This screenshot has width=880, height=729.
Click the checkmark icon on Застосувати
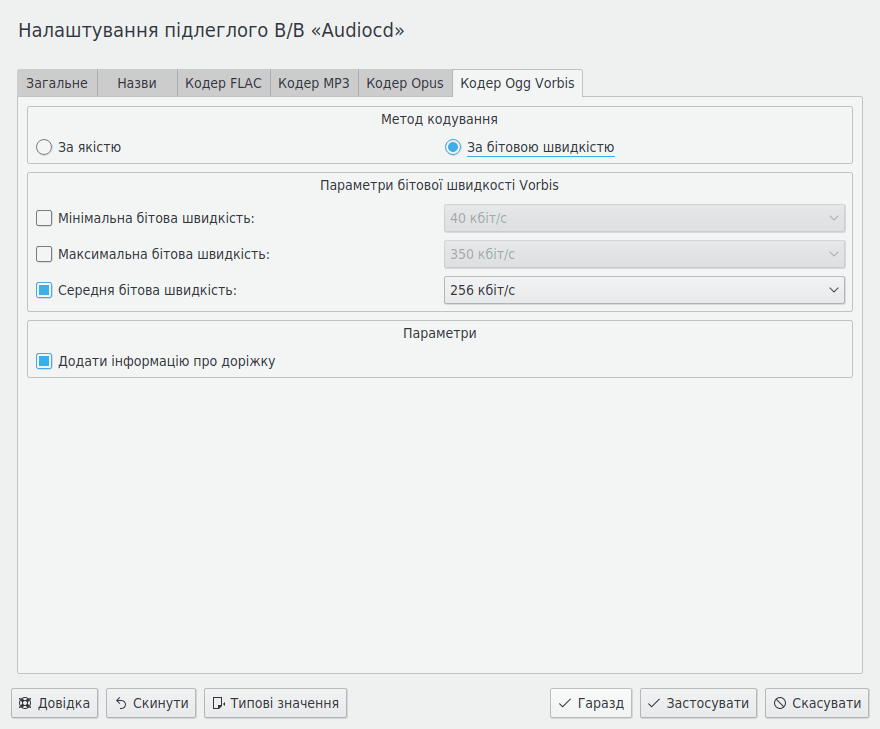pyautogui.click(x=655, y=703)
